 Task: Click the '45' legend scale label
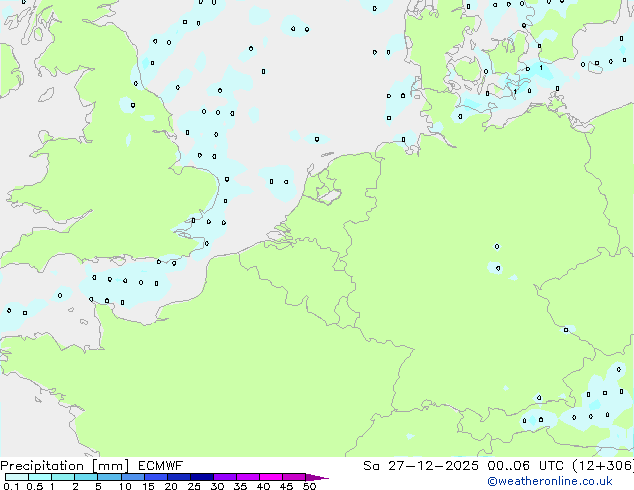coord(286,486)
